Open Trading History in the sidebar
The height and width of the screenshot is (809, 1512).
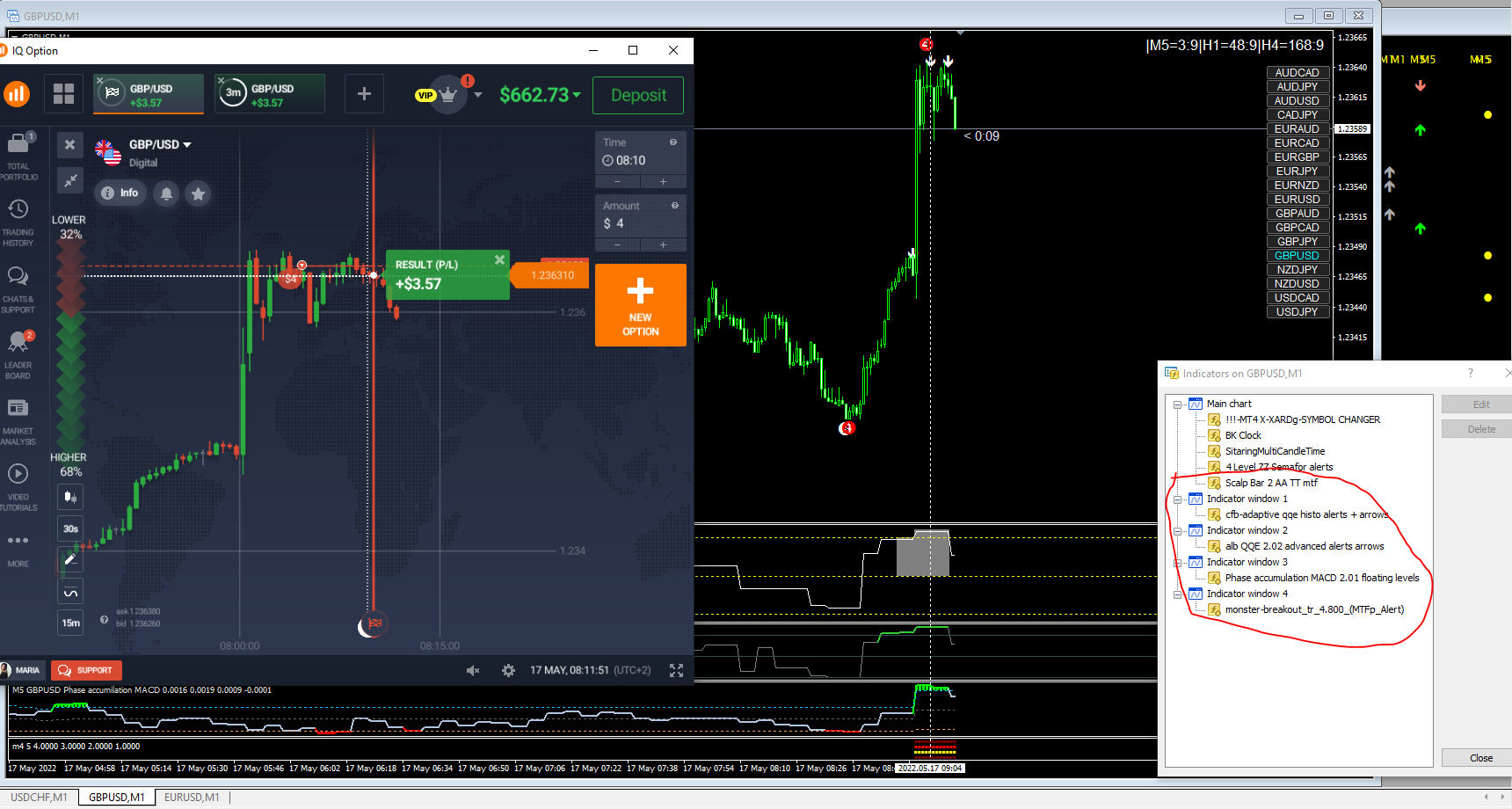[x=18, y=223]
